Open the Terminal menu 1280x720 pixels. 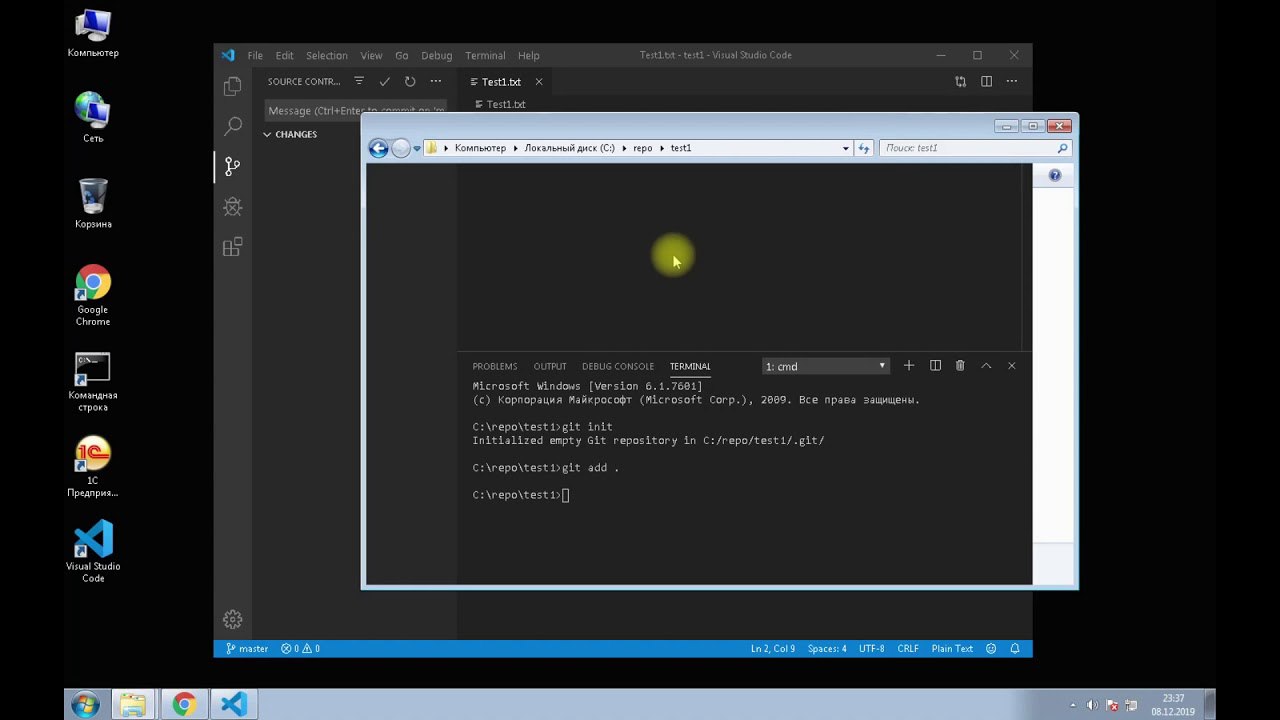point(485,55)
